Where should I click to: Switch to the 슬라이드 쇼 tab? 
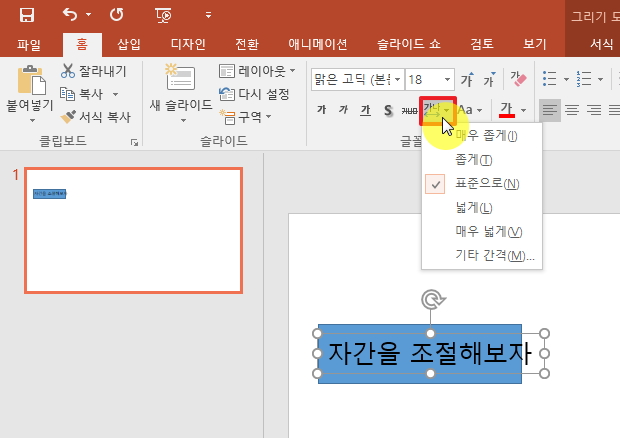(x=408, y=44)
